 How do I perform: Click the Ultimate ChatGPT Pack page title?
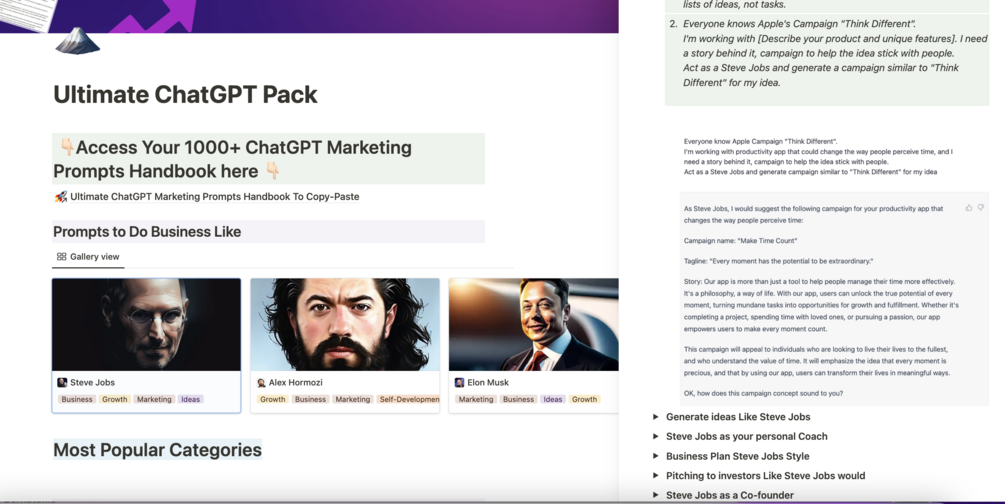(x=185, y=95)
